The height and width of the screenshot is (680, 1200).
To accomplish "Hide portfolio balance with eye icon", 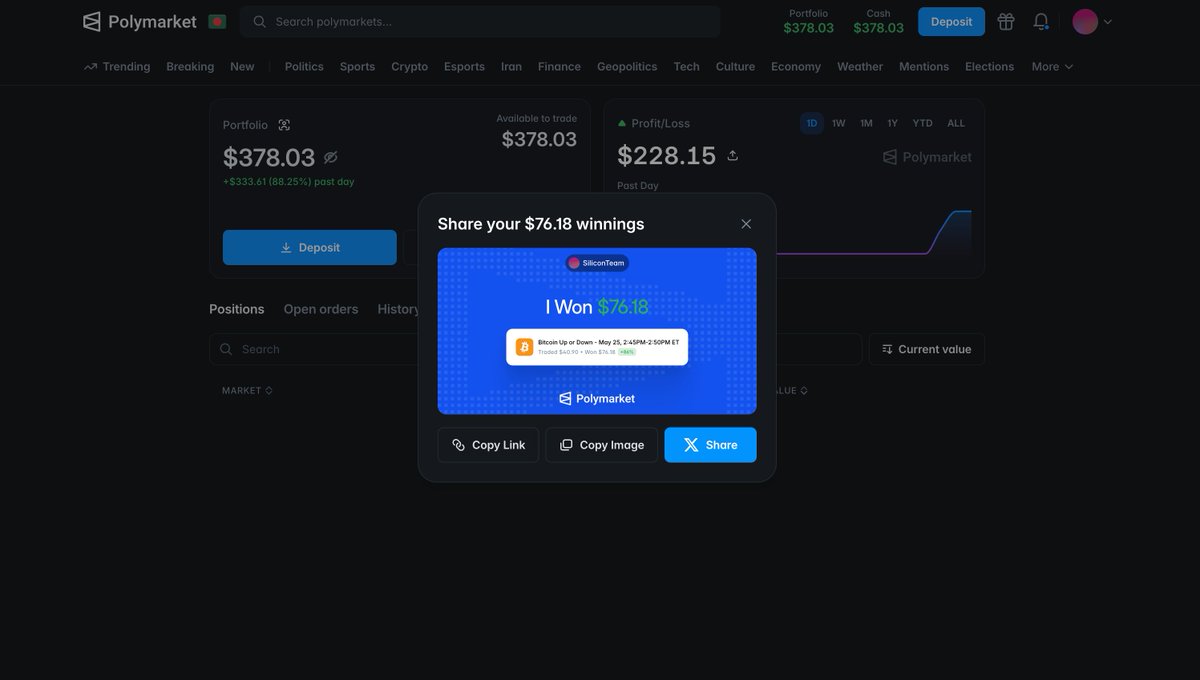I will point(331,157).
